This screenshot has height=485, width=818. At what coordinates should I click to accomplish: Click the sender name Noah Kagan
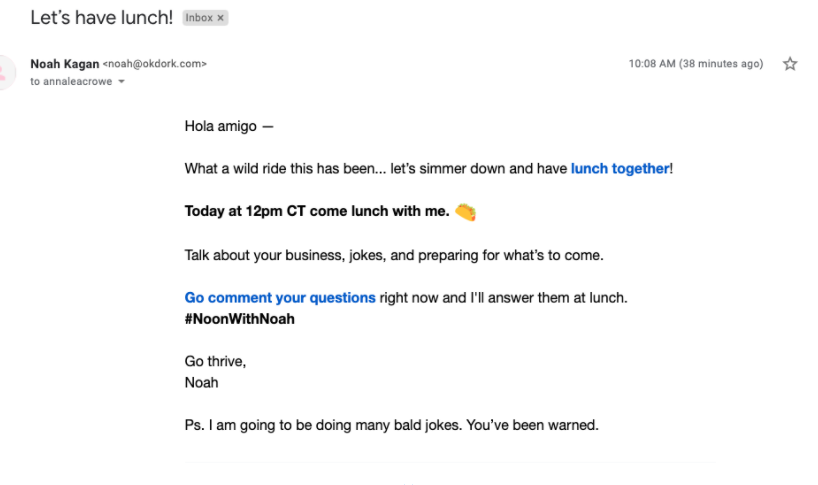point(64,64)
